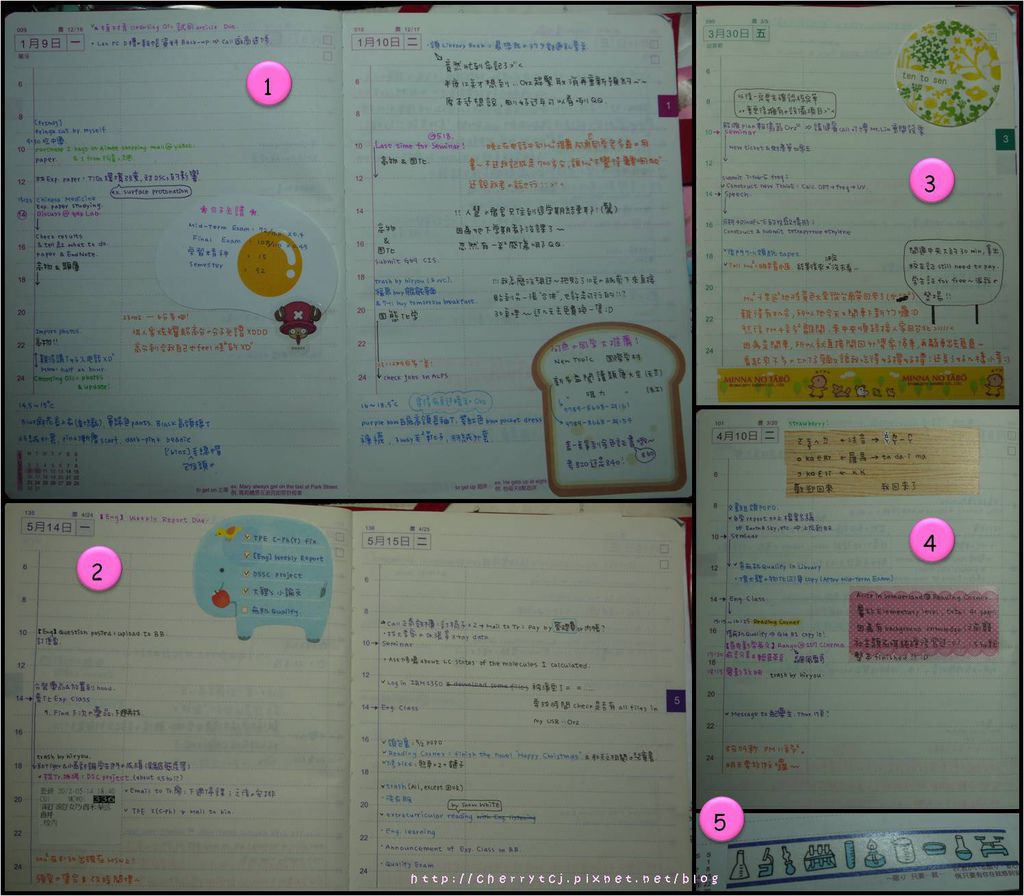Check the '[Eng] Weekly Report' checkbox
1024x896 pixels.
246,556
